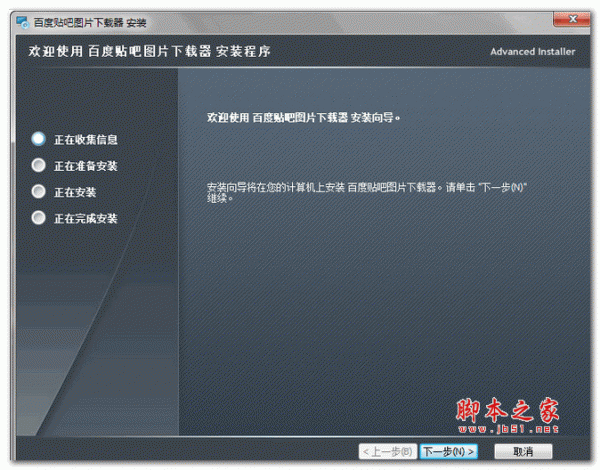Click the installer icon in title bar
Viewport: 600px width, 470px height.
(23, 23)
